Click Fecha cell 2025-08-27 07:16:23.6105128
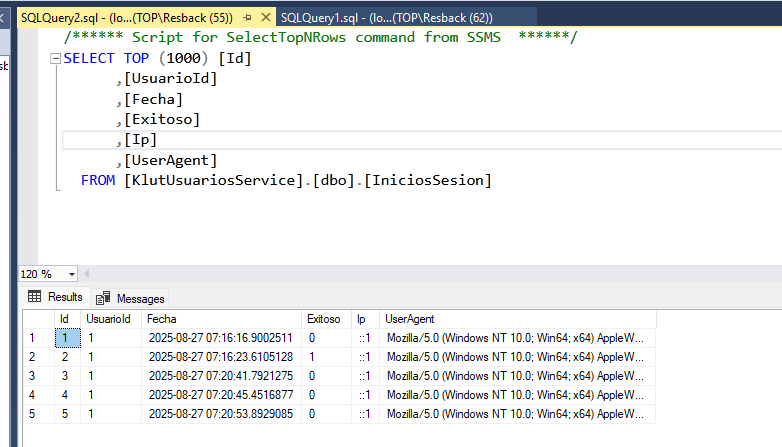The image size is (782, 447). (x=221, y=357)
